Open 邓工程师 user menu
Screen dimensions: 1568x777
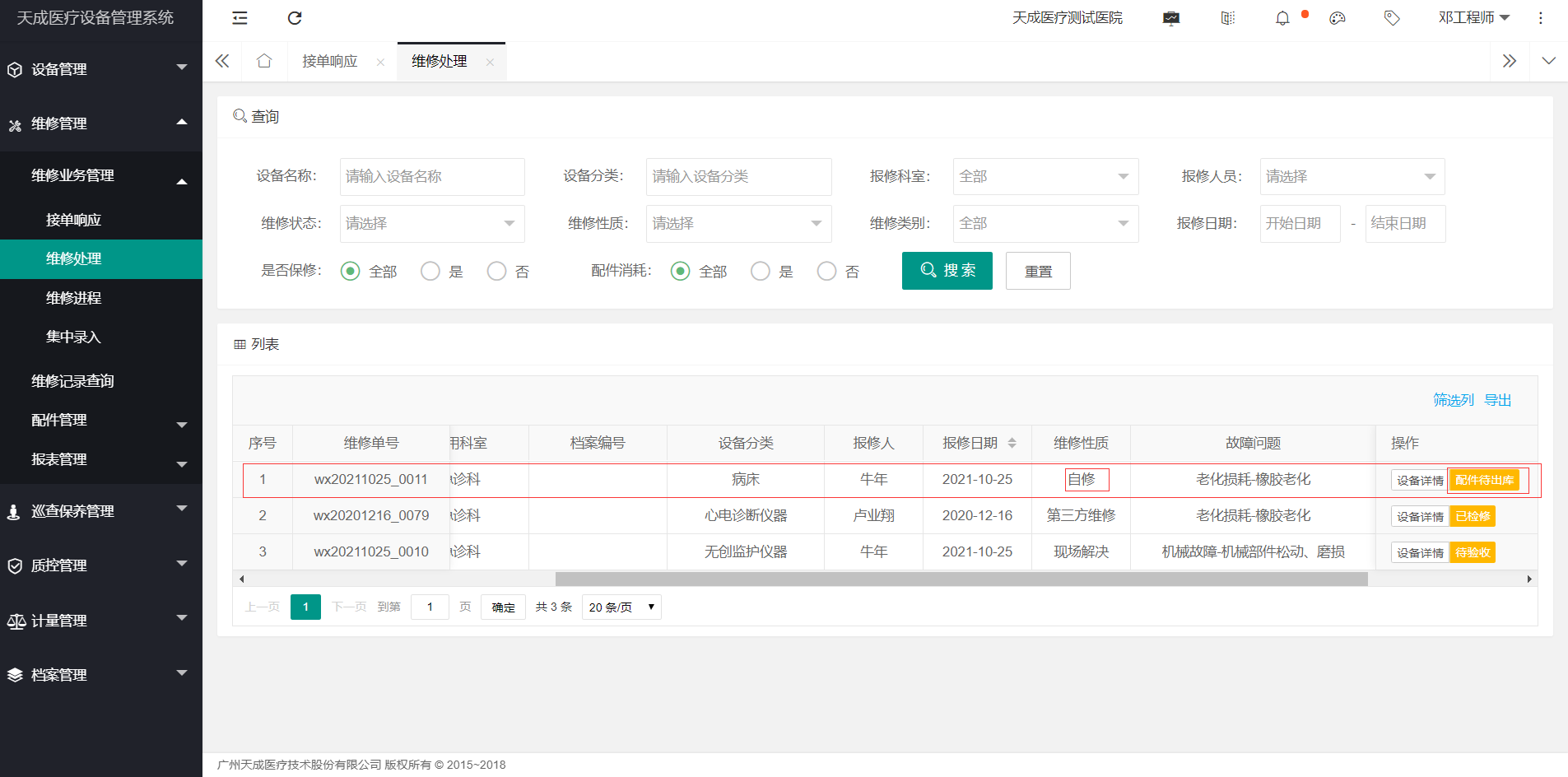pos(1473,18)
